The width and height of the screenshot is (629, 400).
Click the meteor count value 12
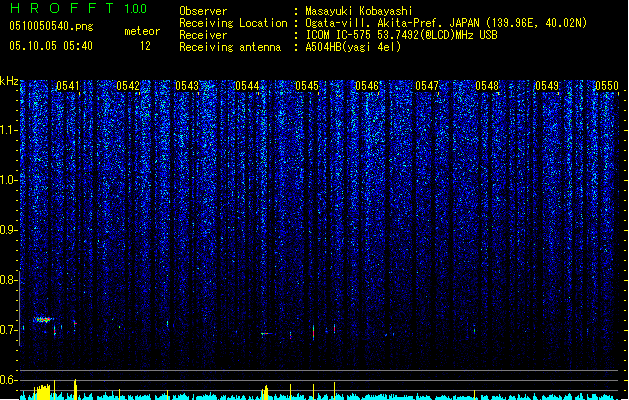pos(145,46)
